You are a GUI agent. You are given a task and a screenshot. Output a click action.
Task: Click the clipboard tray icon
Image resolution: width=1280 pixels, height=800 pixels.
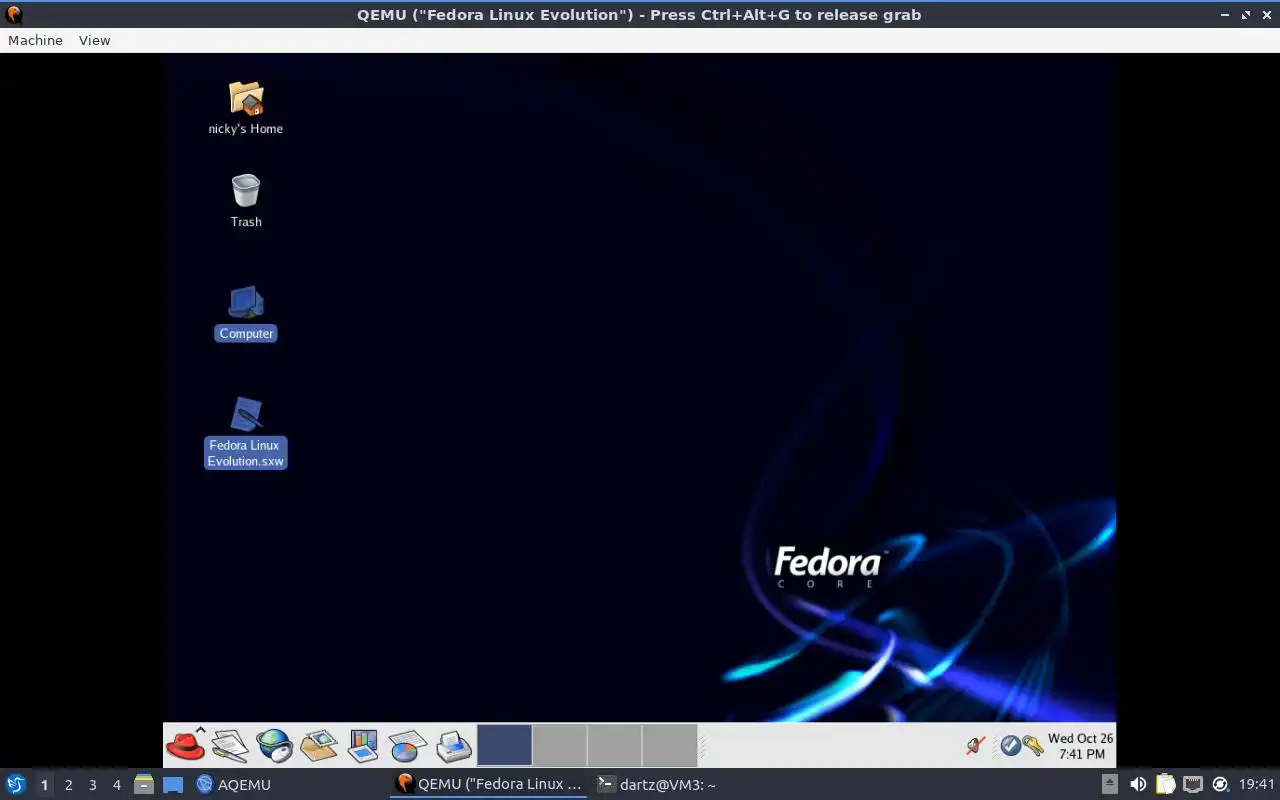pos(1165,784)
